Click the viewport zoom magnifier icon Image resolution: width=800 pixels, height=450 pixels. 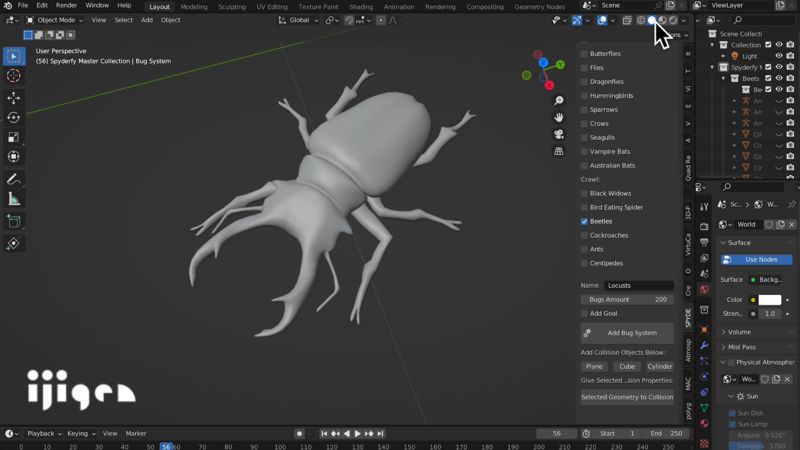coord(559,101)
